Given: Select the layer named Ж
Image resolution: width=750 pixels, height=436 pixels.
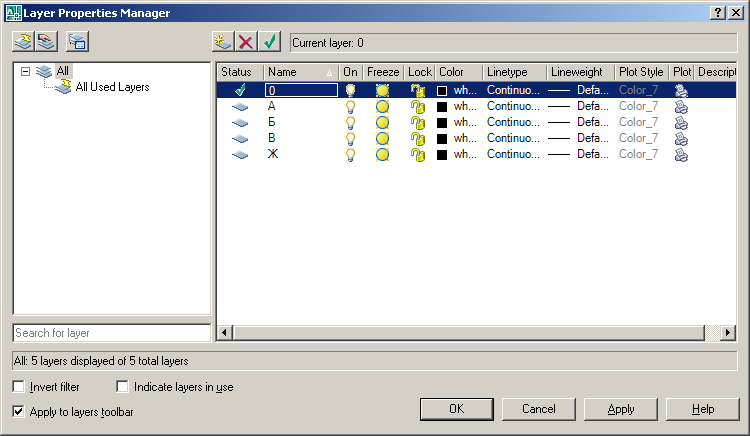Looking at the screenshot, I should click(x=273, y=154).
